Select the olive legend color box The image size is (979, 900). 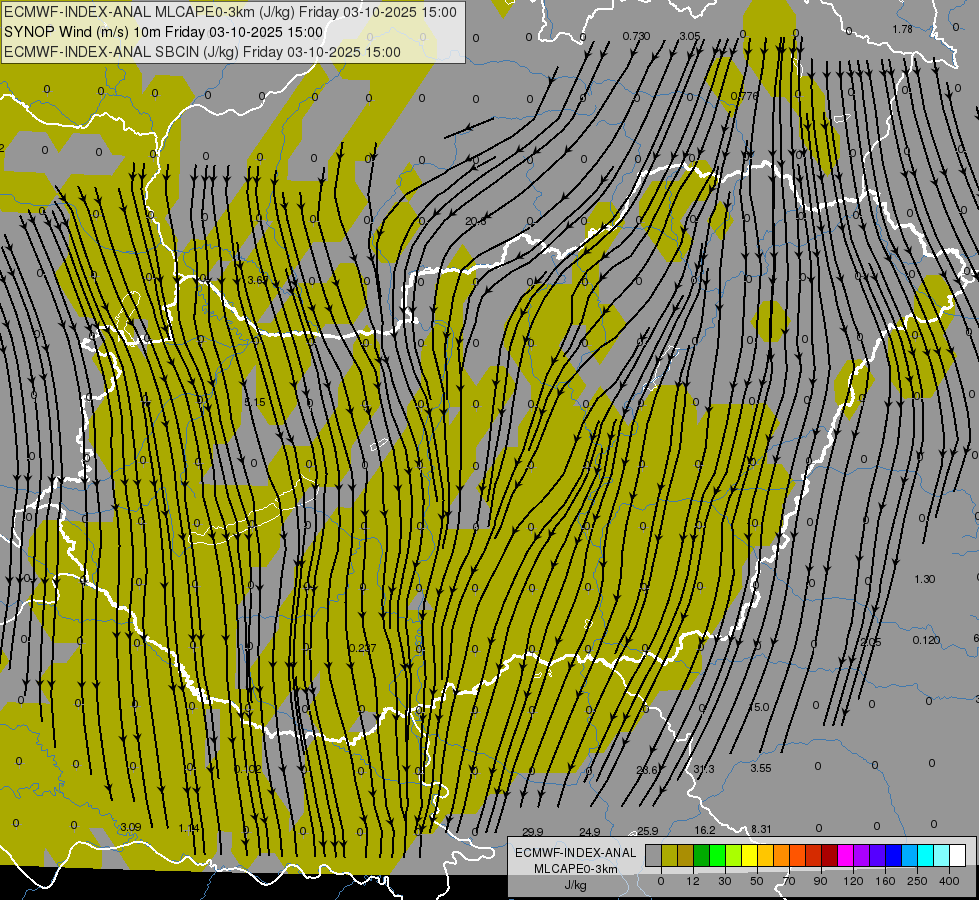point(669,855)
